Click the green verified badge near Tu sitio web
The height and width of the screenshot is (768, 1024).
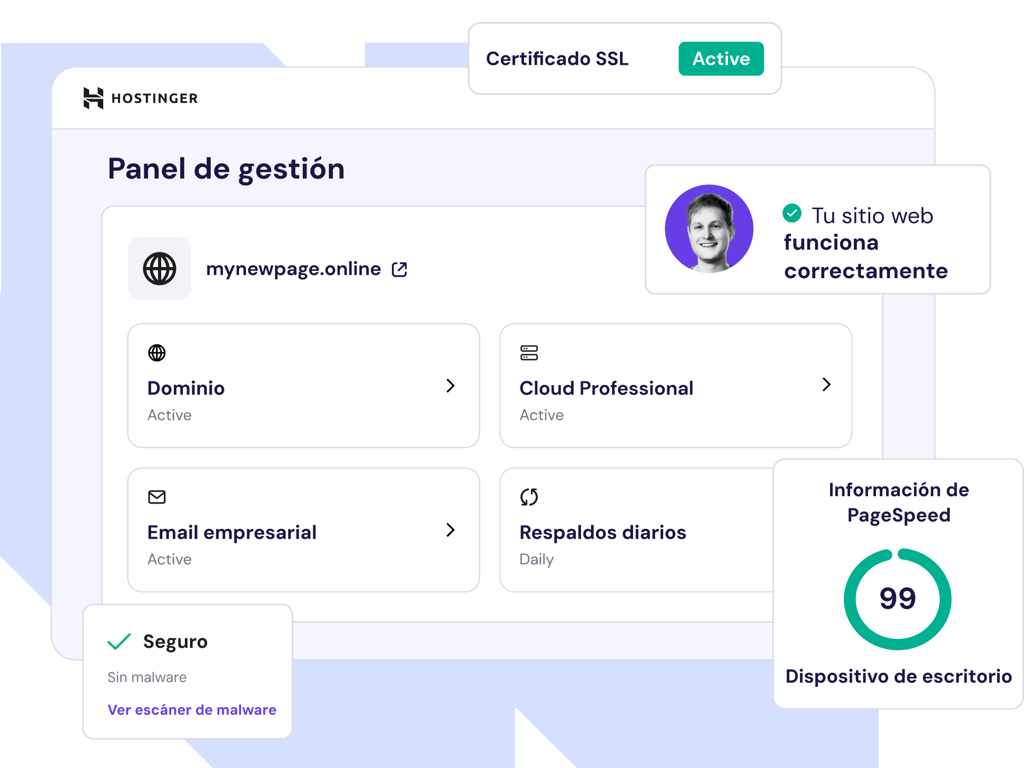pyautogui.click(x=792, y=213)
